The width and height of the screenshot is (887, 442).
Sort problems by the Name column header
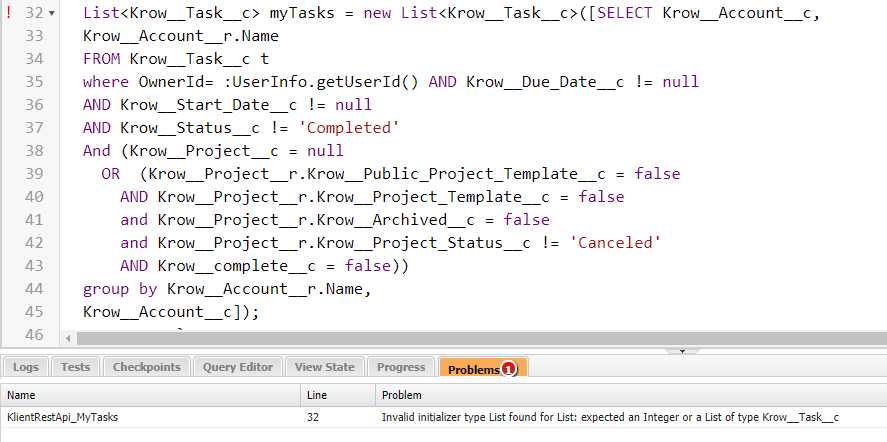(150, 395)
